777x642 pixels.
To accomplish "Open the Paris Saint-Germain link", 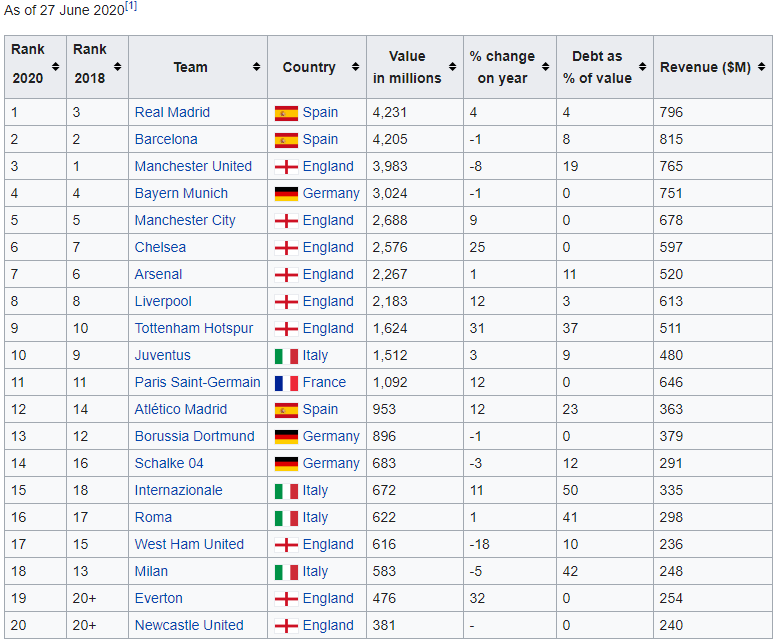I will click(x=197, y=382).
